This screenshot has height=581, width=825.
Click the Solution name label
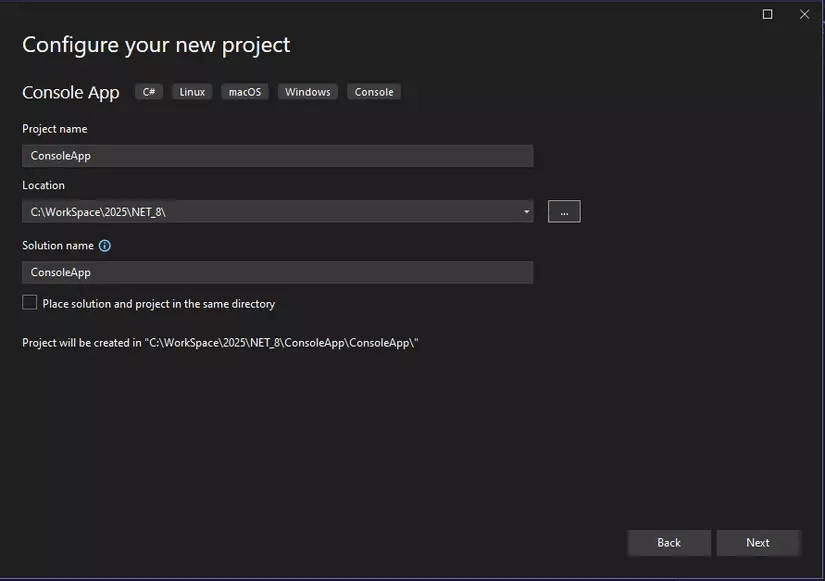point(58,246)
